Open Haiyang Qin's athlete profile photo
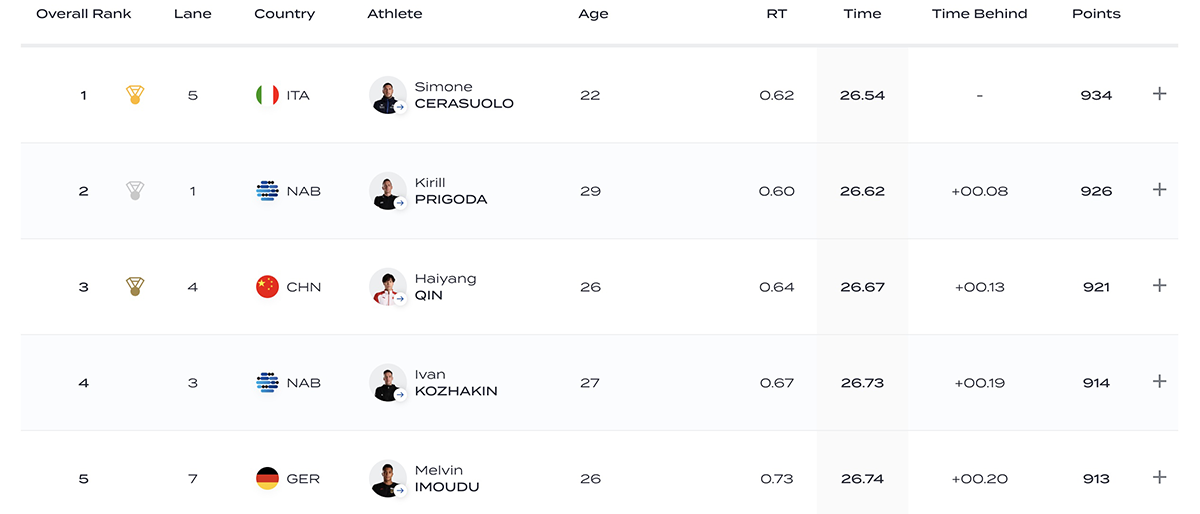This screenshot has width=1200, height=514. pyautogui.click(x=387, y=287)
